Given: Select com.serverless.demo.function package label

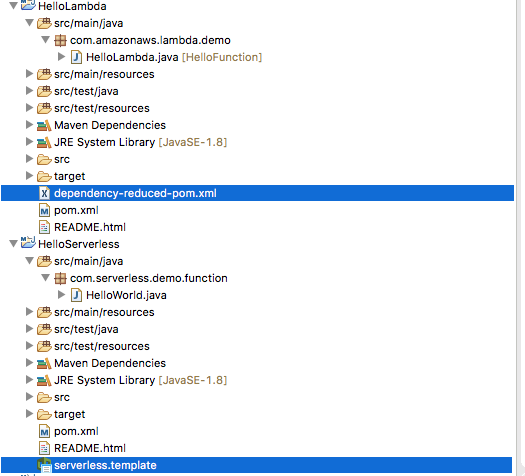Looking at the screenshot, I should (x=149, y=278).
